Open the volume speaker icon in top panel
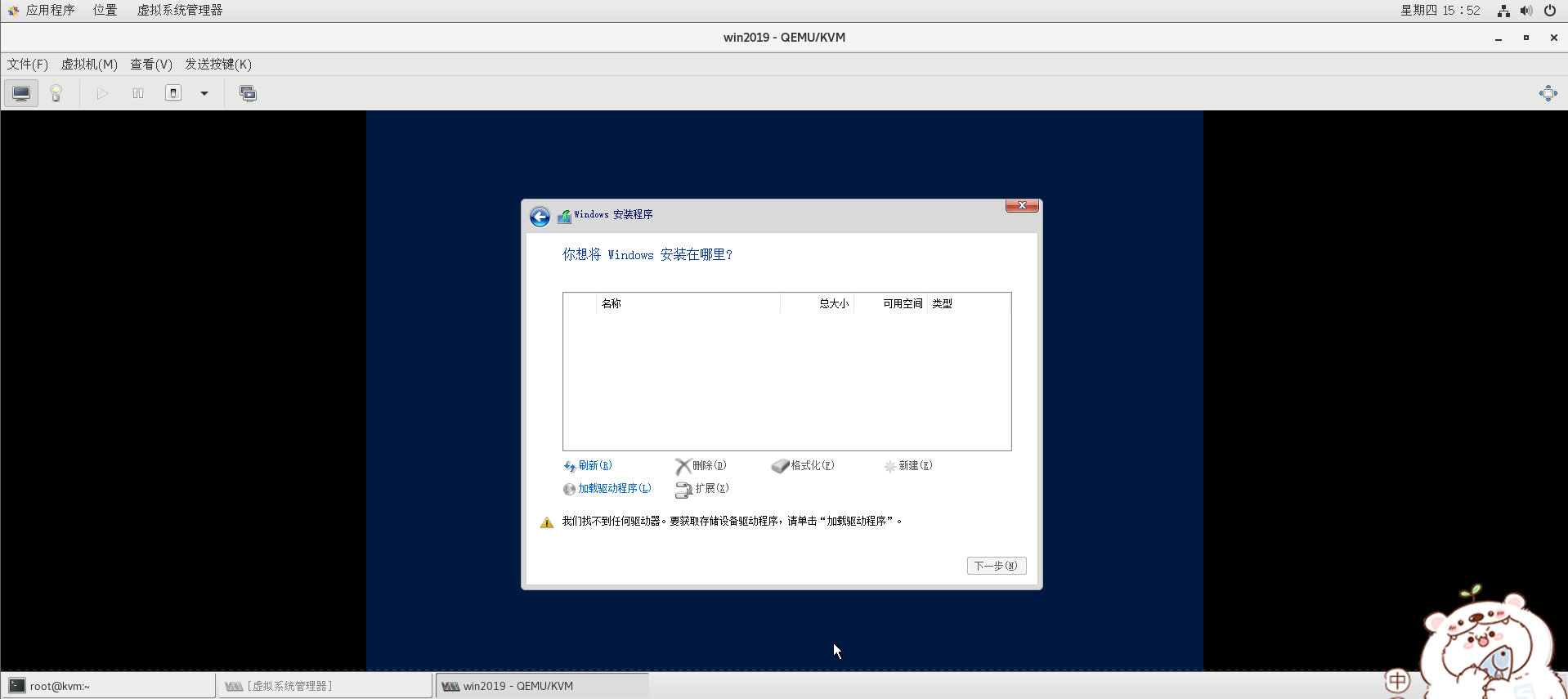The height and width of the screenshot is (699, 1568). pos(1526,11)
